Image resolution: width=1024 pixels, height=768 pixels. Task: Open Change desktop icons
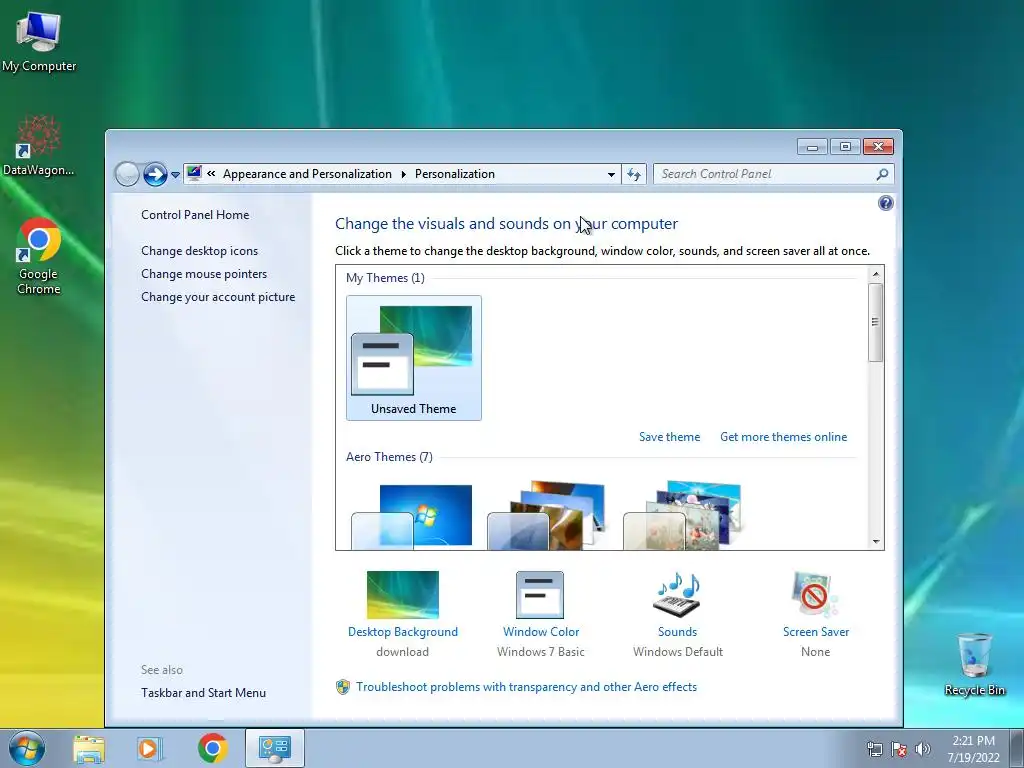click(199, 251)
